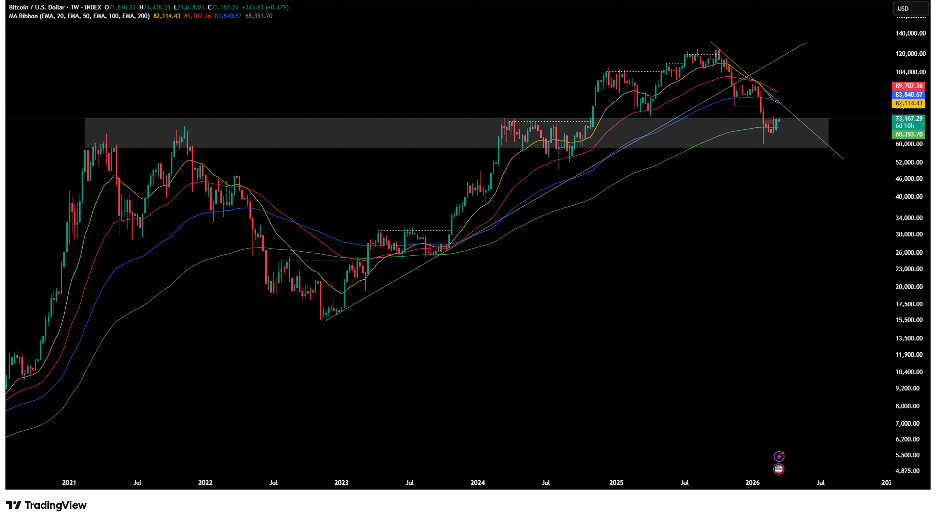
Task: Click the current price 73,167.29 label
Action: coord(907,119)
